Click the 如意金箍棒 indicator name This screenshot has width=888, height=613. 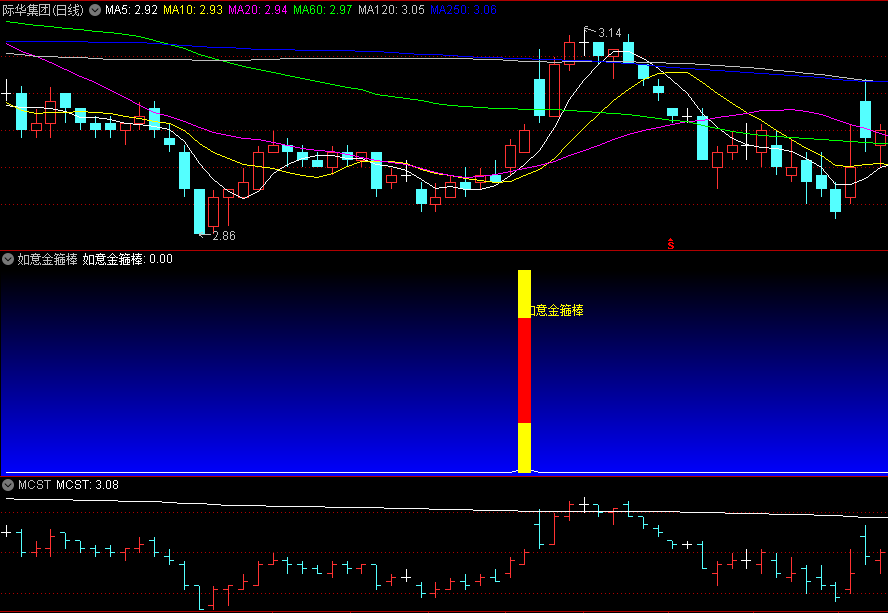pos(48,259)
